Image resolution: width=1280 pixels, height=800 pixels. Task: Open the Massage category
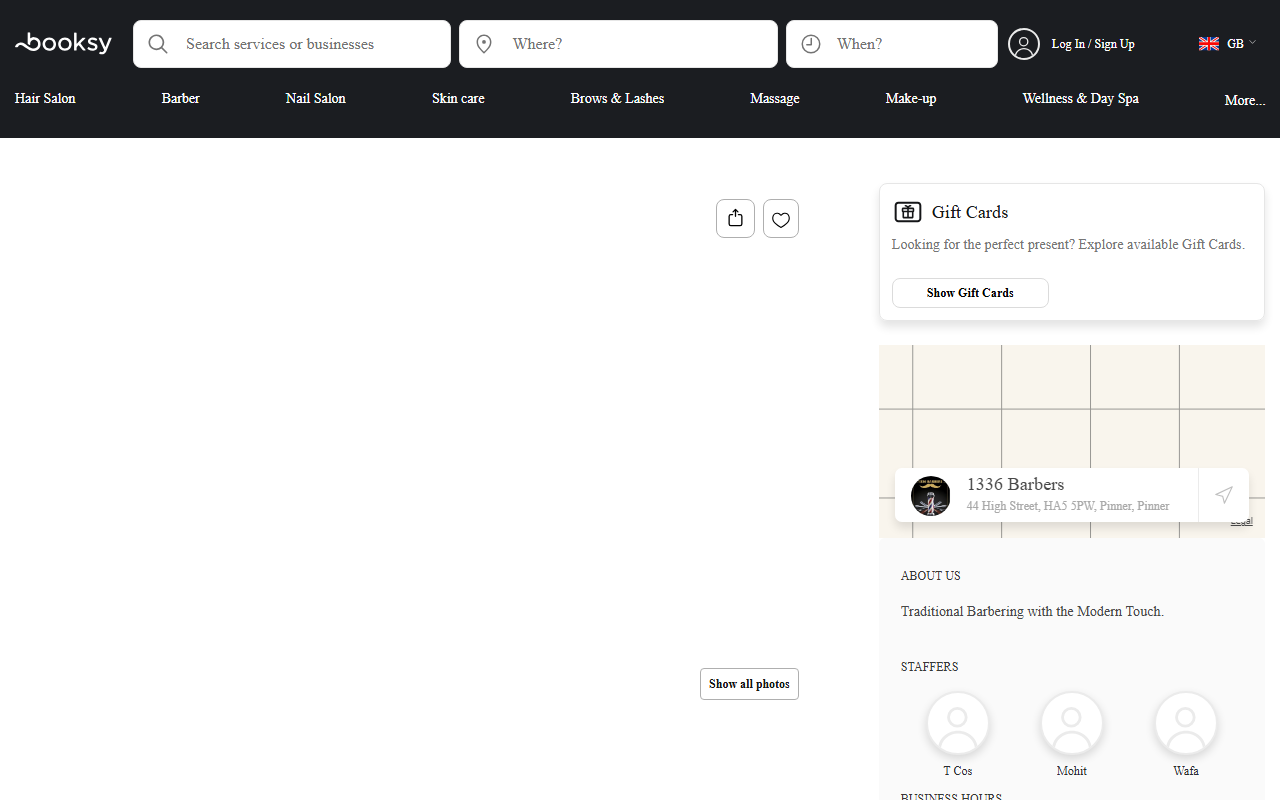[775, 98]
